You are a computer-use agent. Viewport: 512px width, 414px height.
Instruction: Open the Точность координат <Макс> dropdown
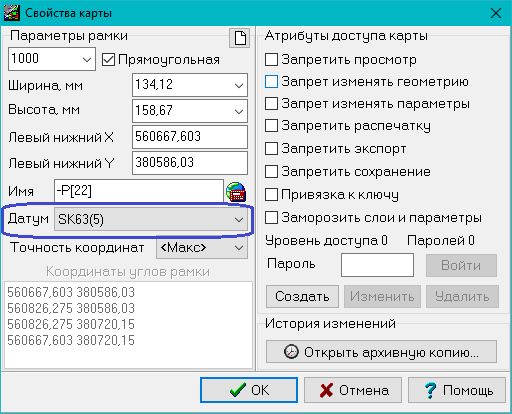tap(202, 247)
